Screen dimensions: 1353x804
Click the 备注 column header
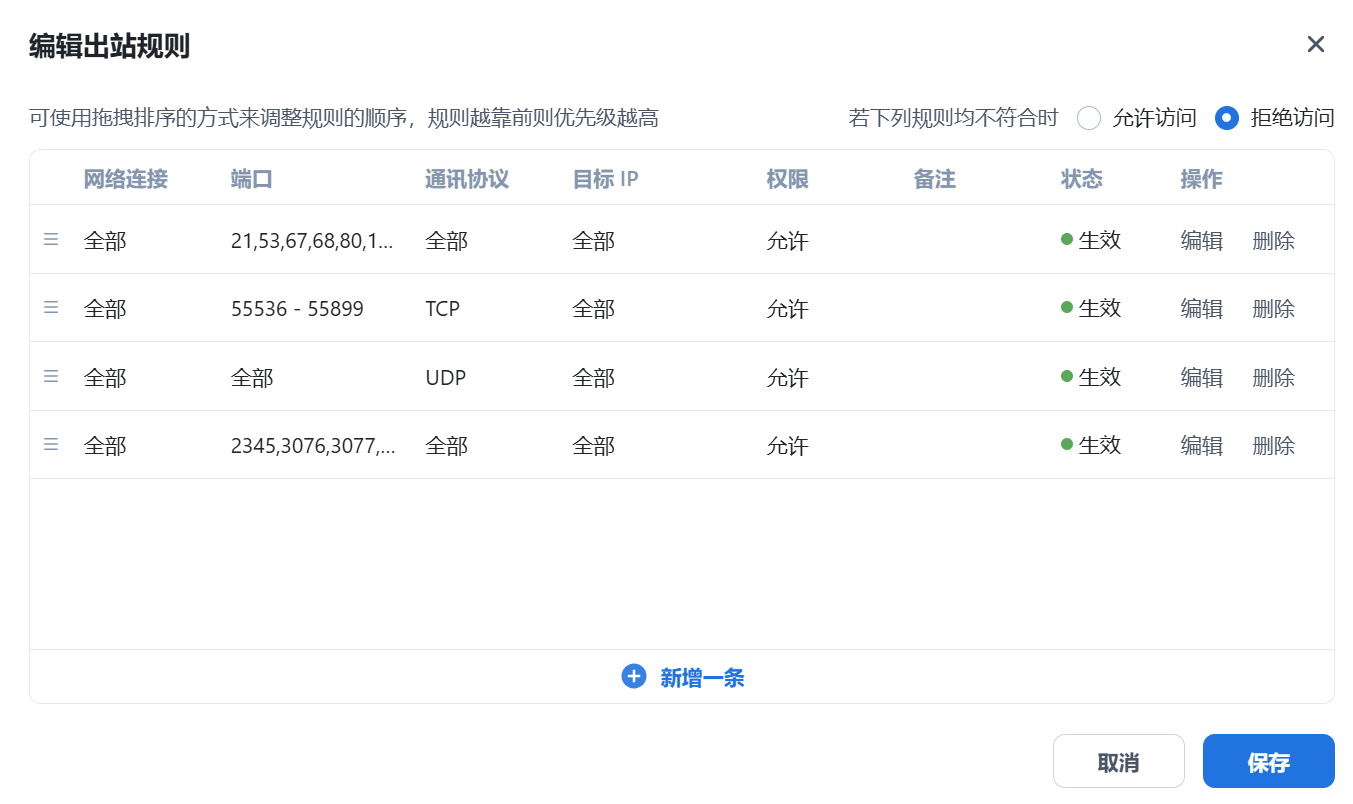point(935,179)
